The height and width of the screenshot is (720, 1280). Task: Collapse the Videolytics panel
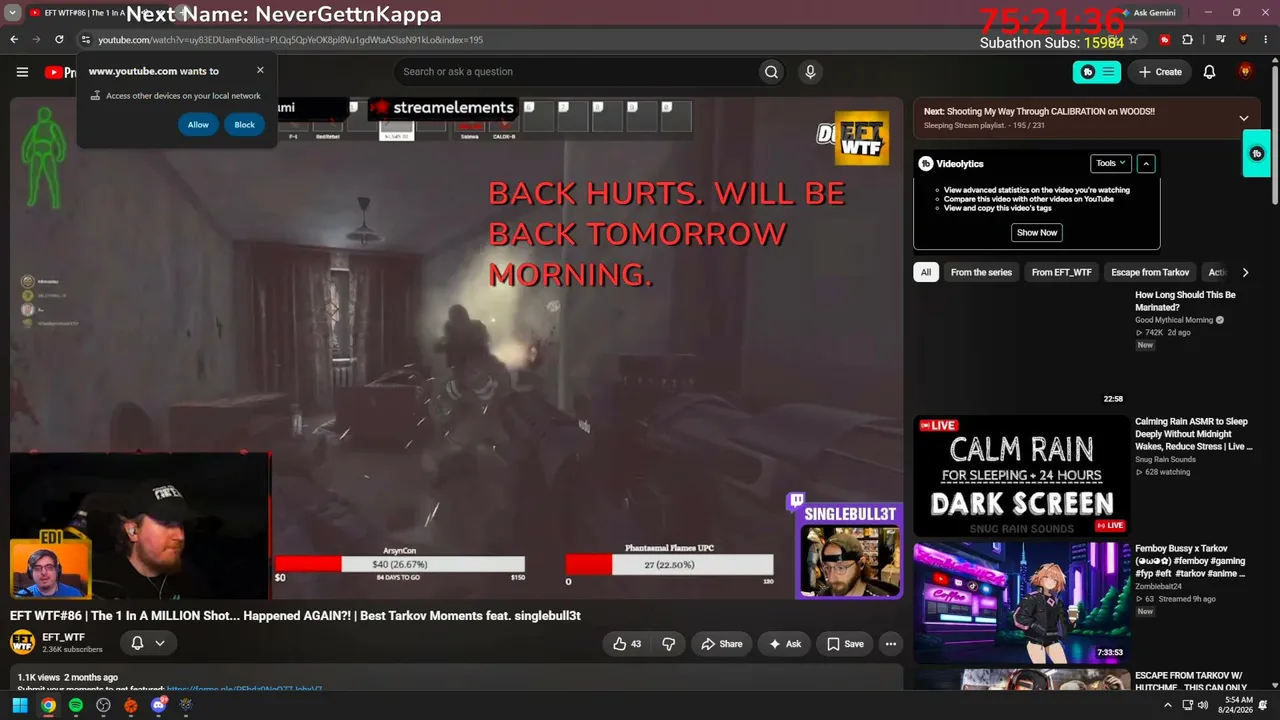point(1146,163)
